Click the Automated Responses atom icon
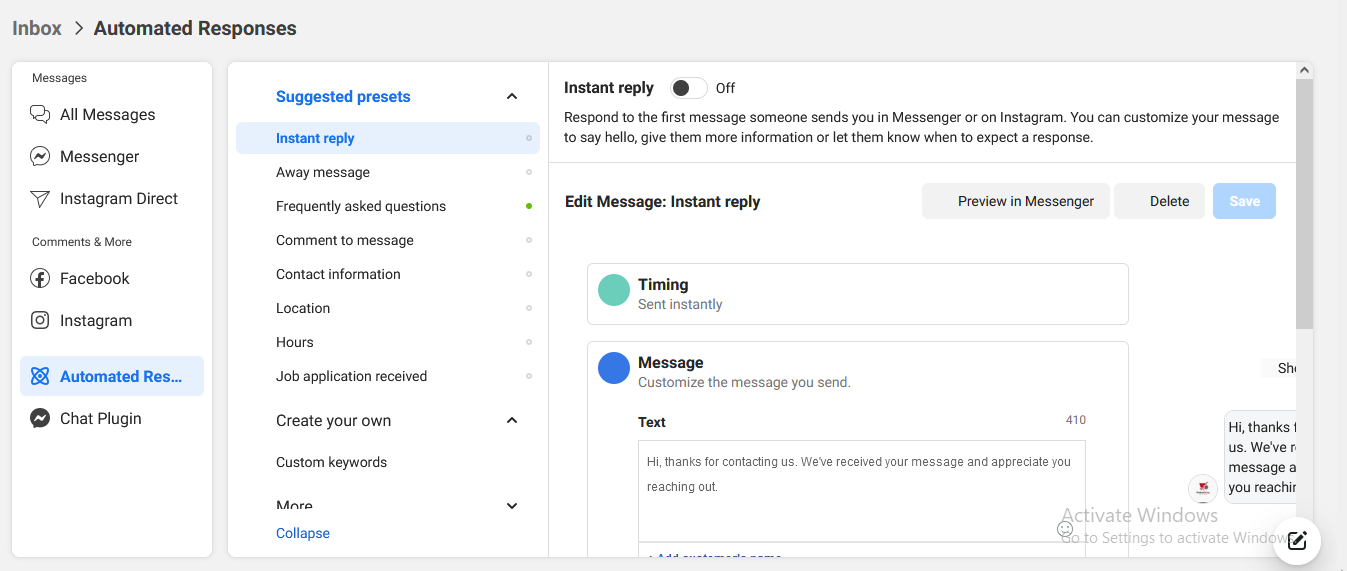Screen dimensions: 1347x571 coord(40,377)
